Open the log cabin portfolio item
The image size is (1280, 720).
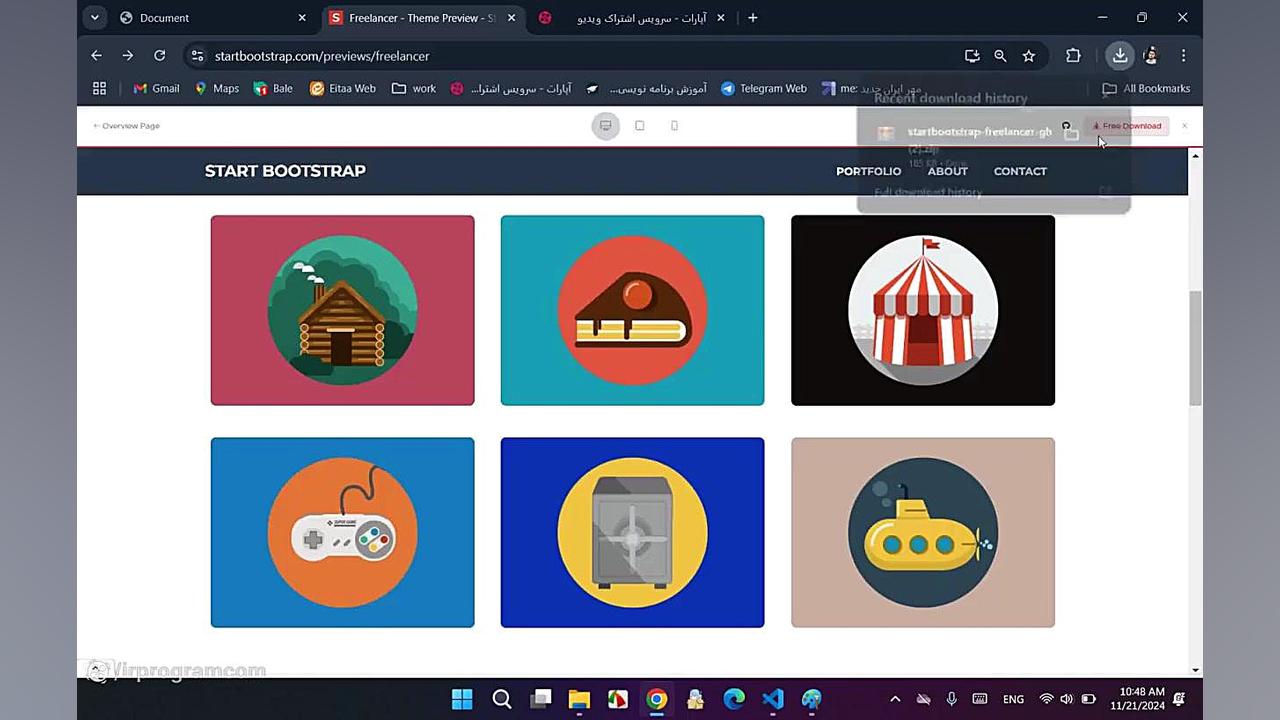point(342,310)
